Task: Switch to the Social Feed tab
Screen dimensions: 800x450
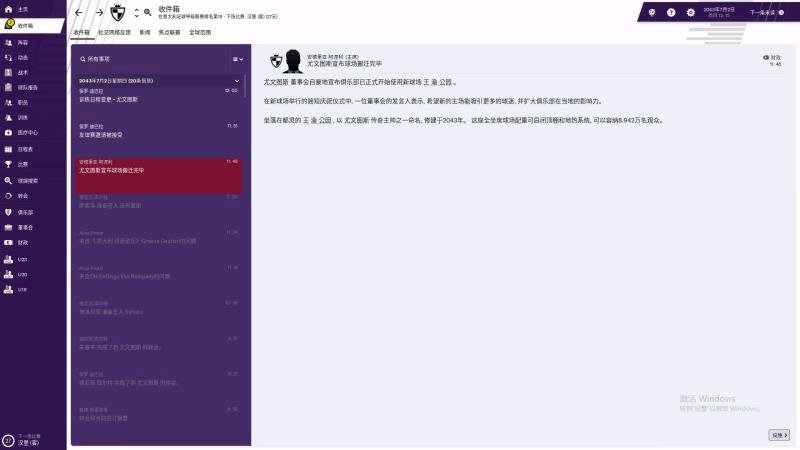Action: [114, 32]
